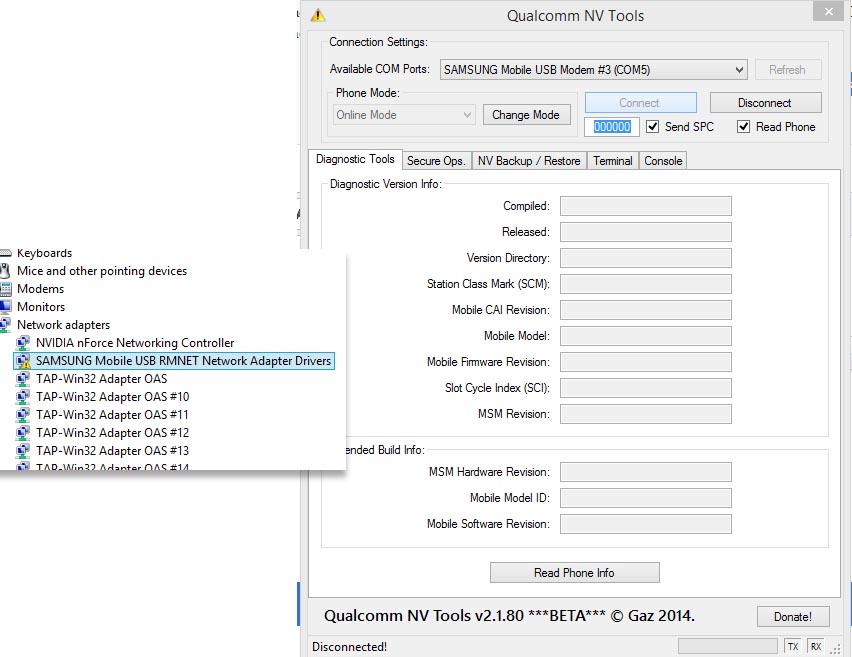Open the Phone Mode dropdown

pyautogui.click(x=404, y=115)
